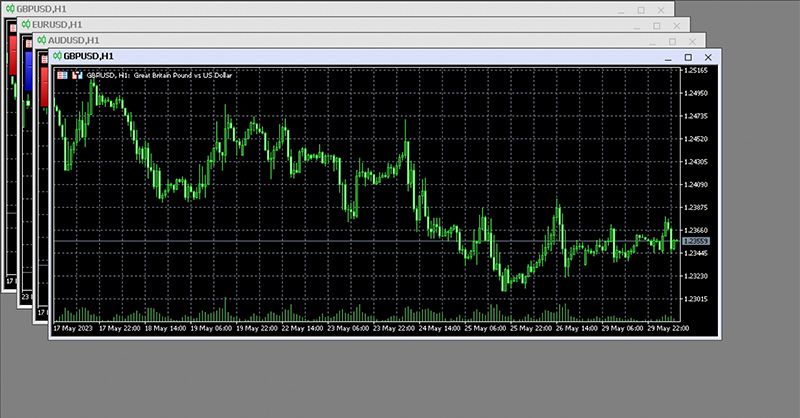The image size is (800, 418).
Task: Click the current price label 1.23559
Action: 695,241
